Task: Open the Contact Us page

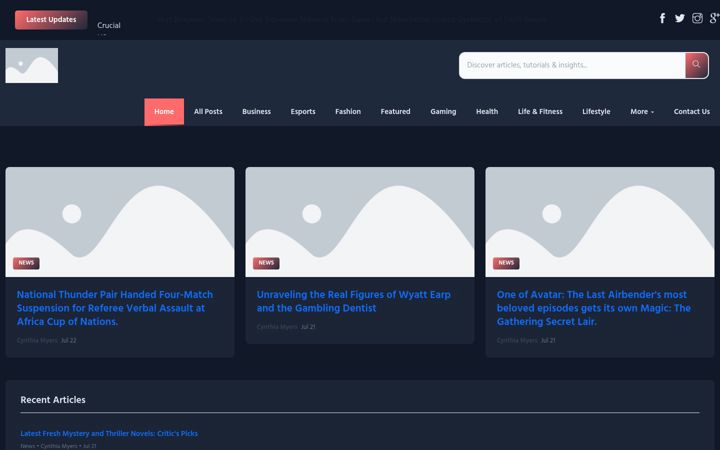Action: pyautogui.click(x=692, y=112)
